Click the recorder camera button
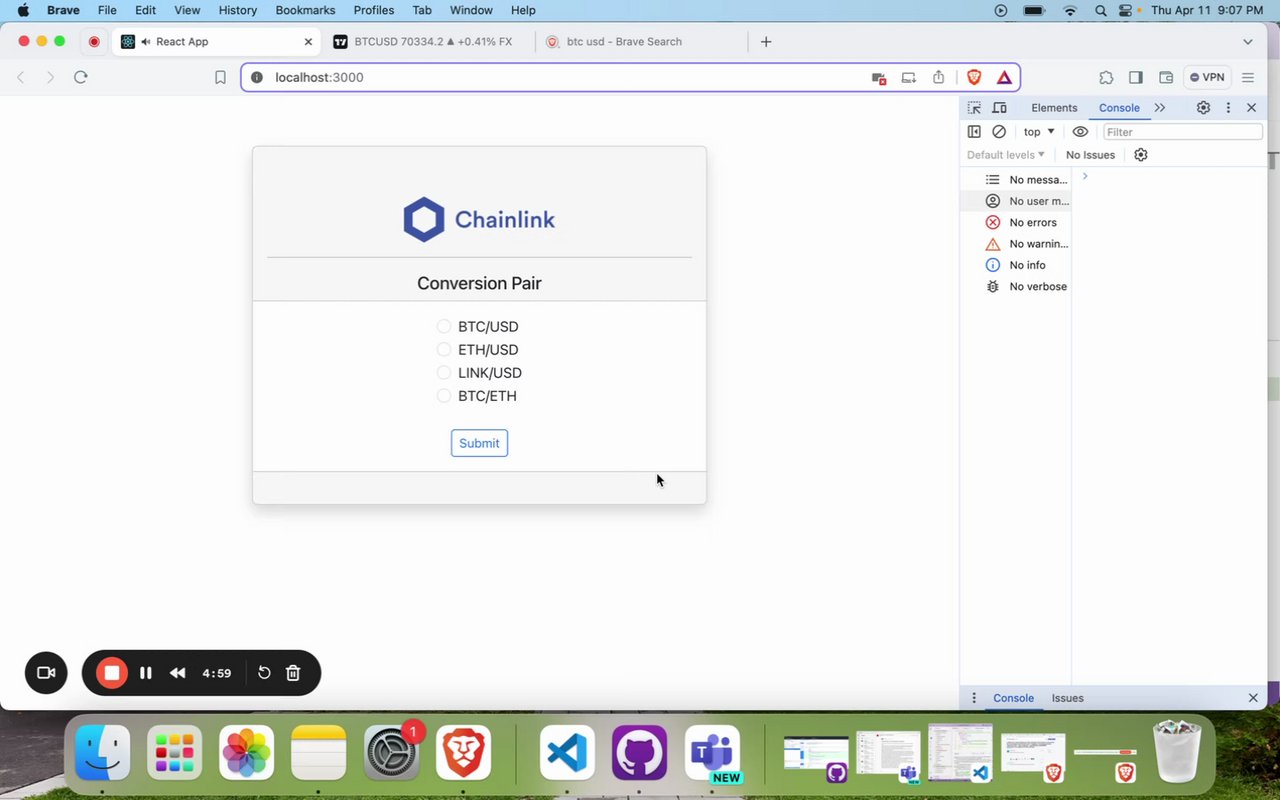This screenshot has height=800, width=1280. [x=46, y=673]
